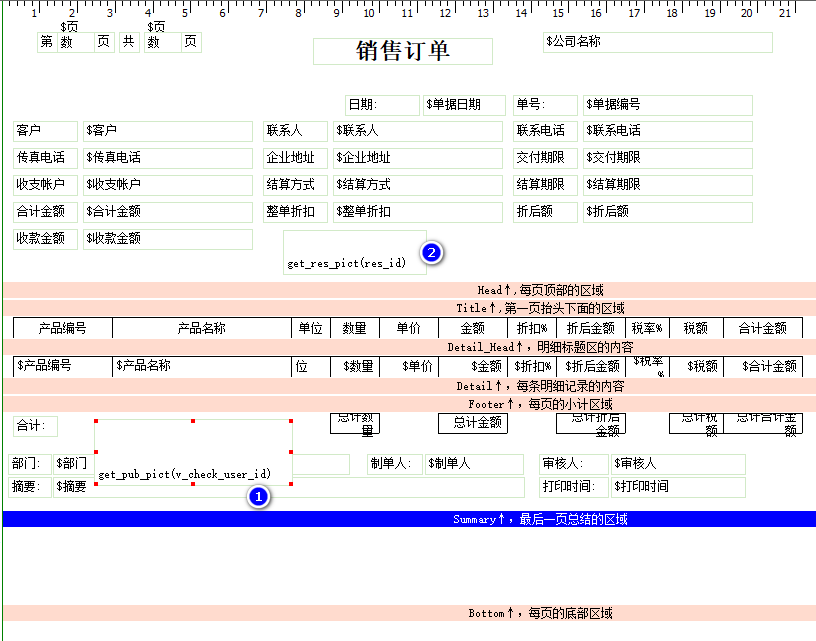
Task: Select the $公司名称 field
Action: 657,42
